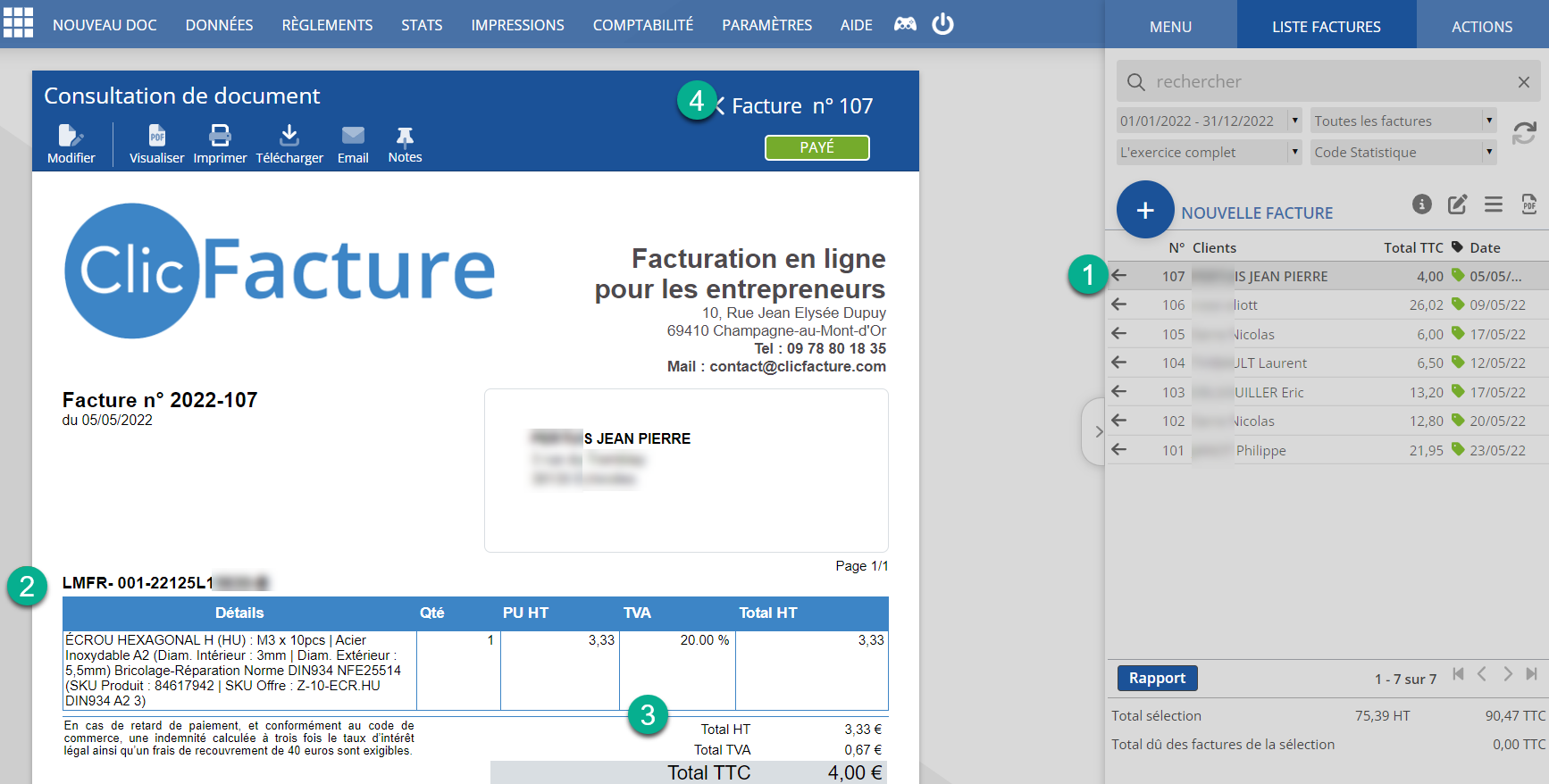Click the Email envelope icon
1549x784 pixels.
[x=353, y=135]
